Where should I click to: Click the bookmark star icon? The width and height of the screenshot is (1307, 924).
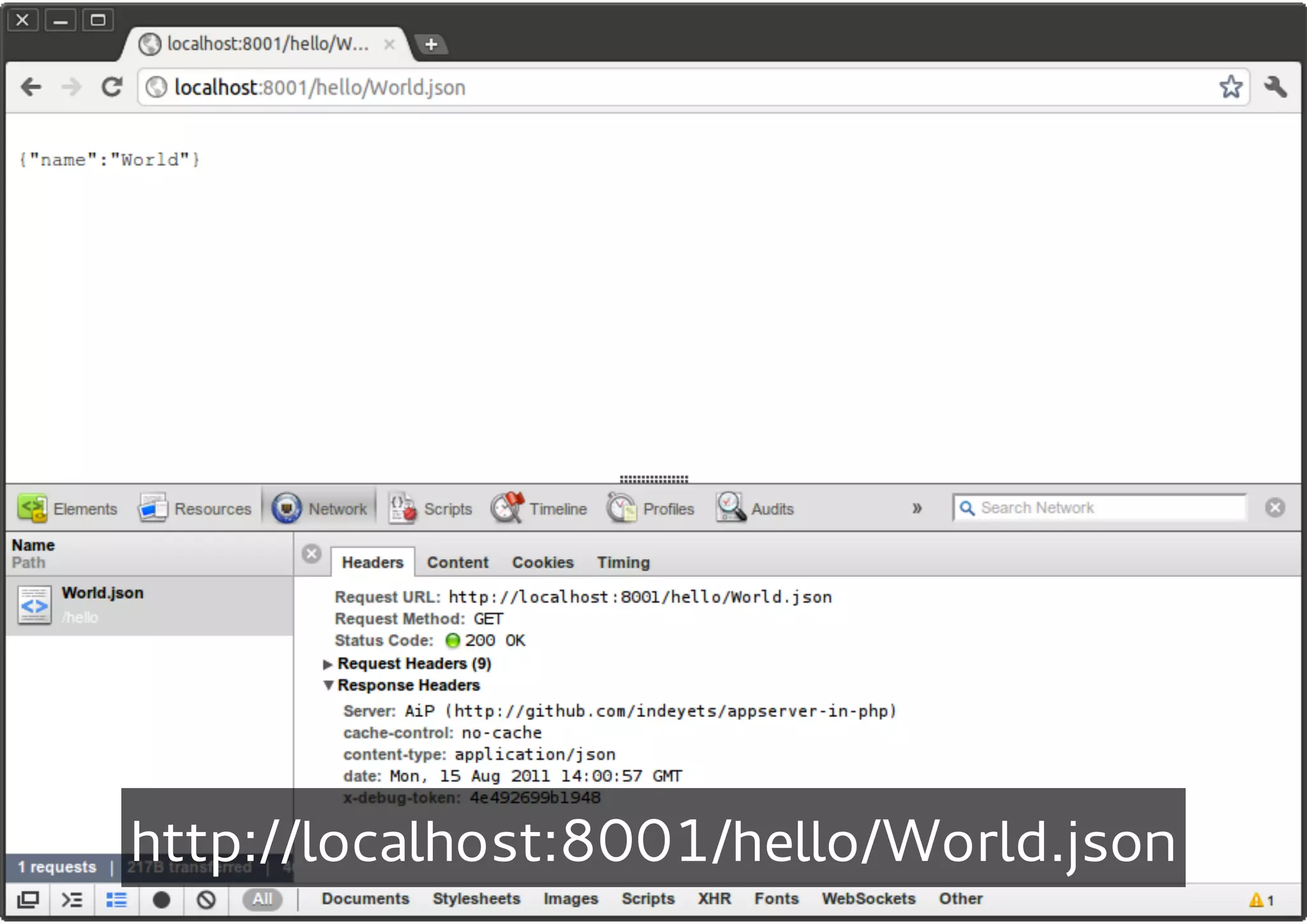pos(1230,87)
